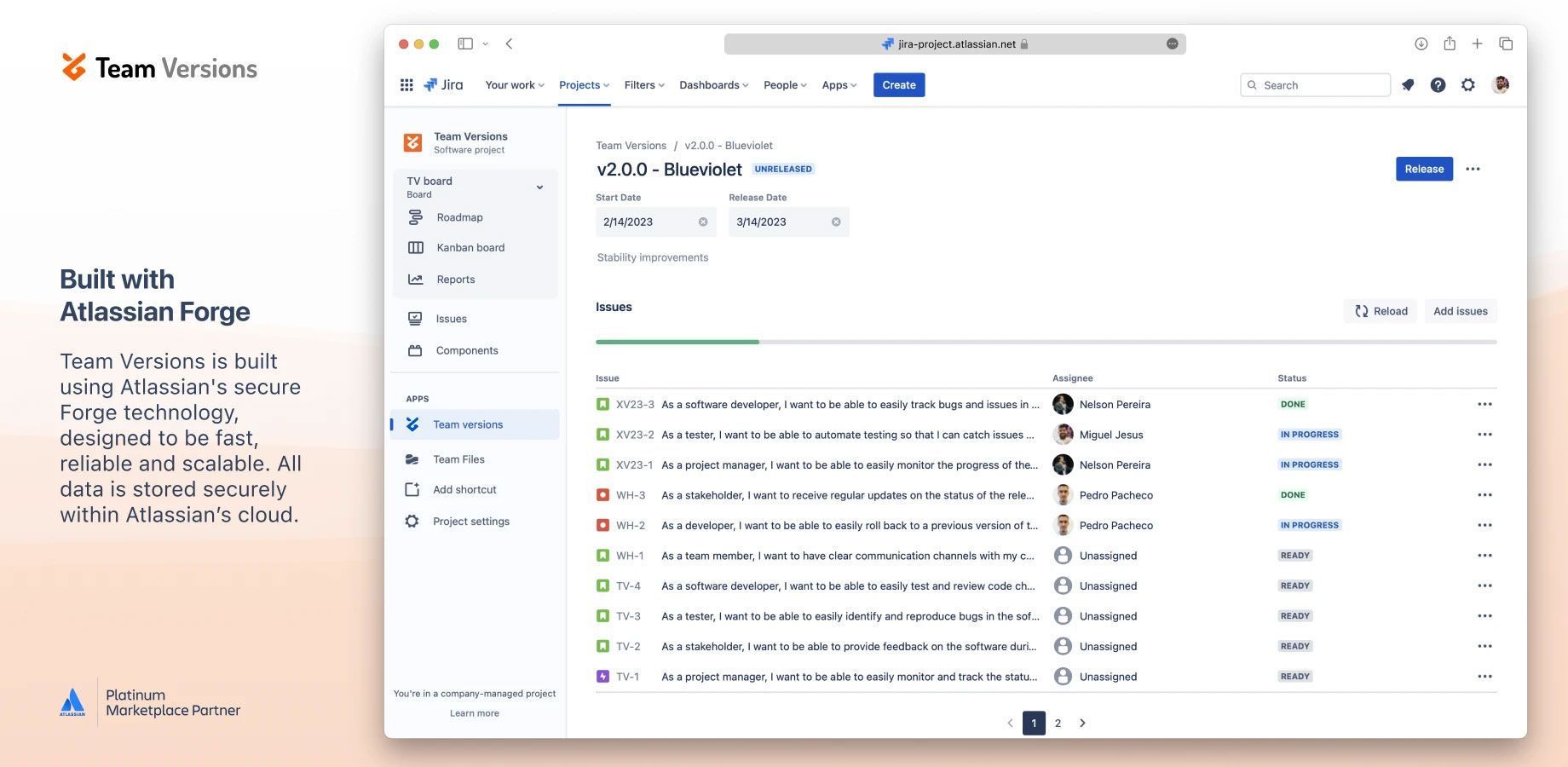The width and height of the screenshot is (1568, 767).
Task: Open more actions for issue XV23-3
Action: point(1484,405)
